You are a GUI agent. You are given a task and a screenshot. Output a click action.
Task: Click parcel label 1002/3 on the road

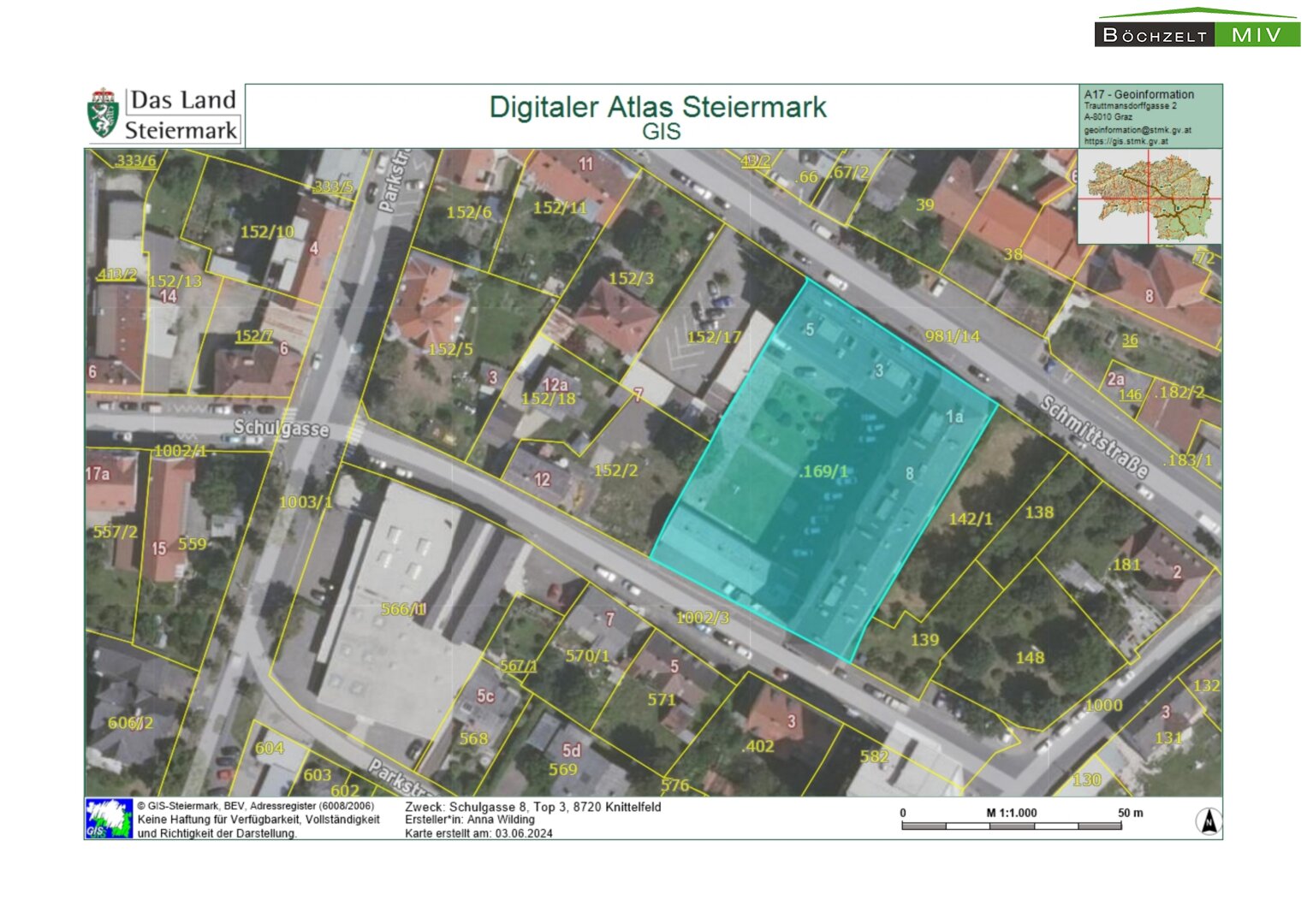tap(702, 617)
